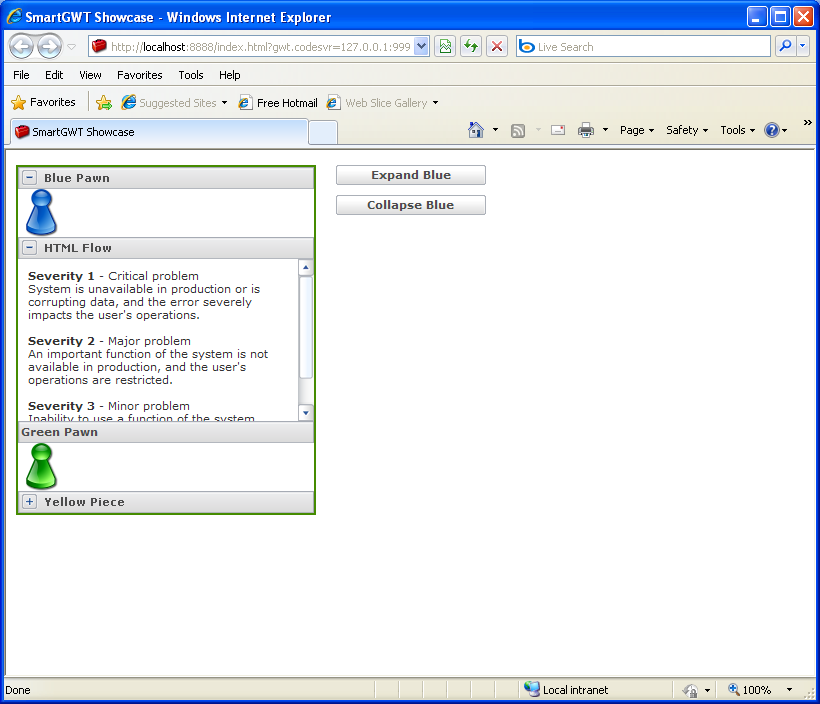Click the Help question mark icon
Screen dimensions: 820x704
pos(771,130)
